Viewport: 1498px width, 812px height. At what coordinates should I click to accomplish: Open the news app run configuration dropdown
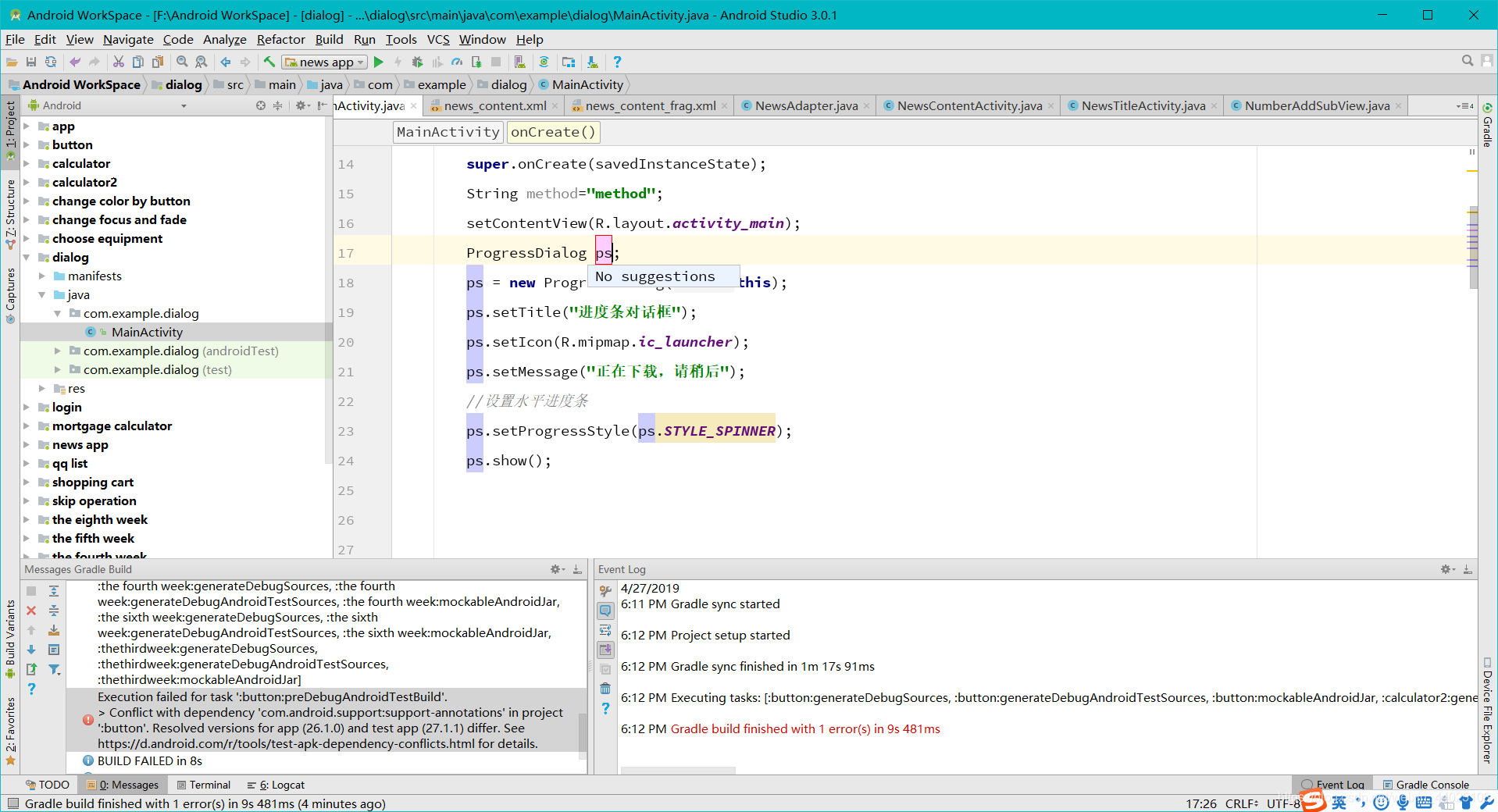tap(325, 62)
